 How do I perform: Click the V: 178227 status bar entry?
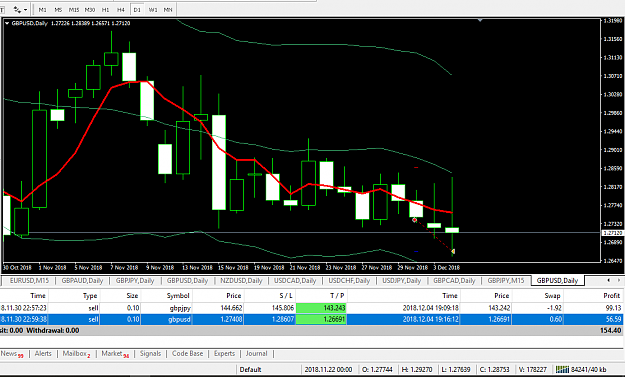533,369
